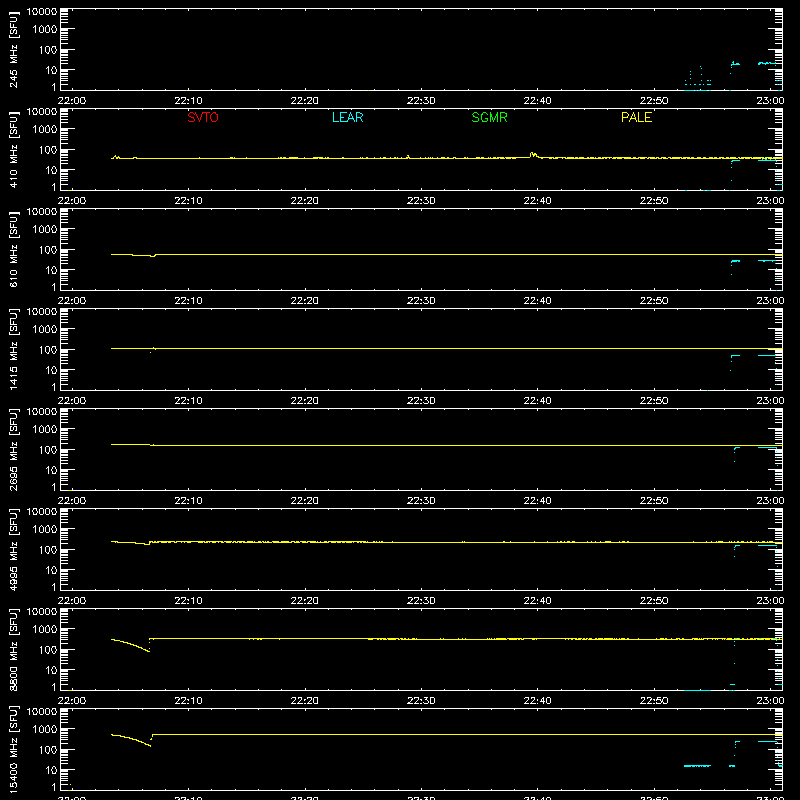Viewport: 800px width, 800px height.
Task: Click the 22:10 label under the 2695 MHz plot
Action: [188, 501]
